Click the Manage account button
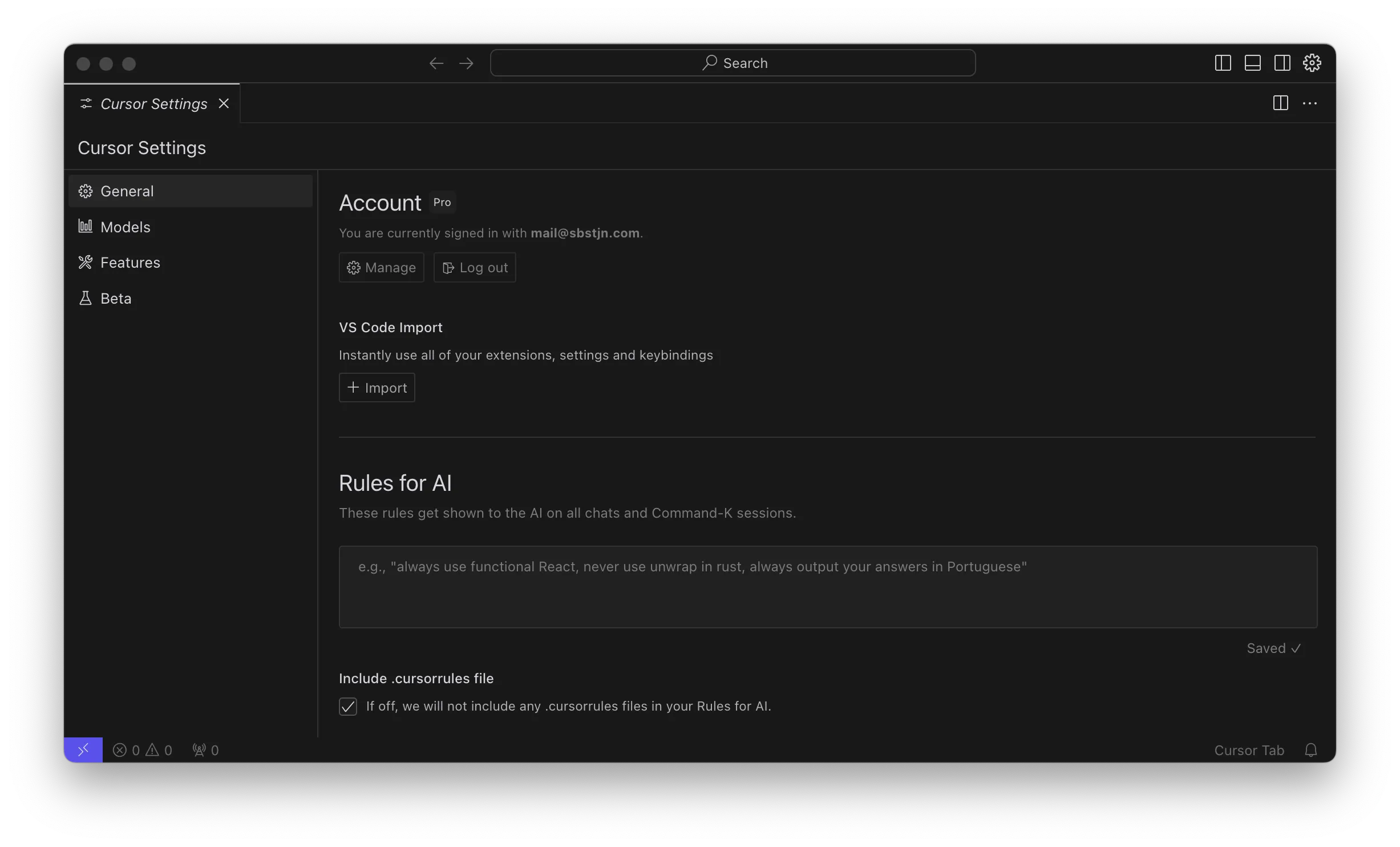 tap(381, 267)
